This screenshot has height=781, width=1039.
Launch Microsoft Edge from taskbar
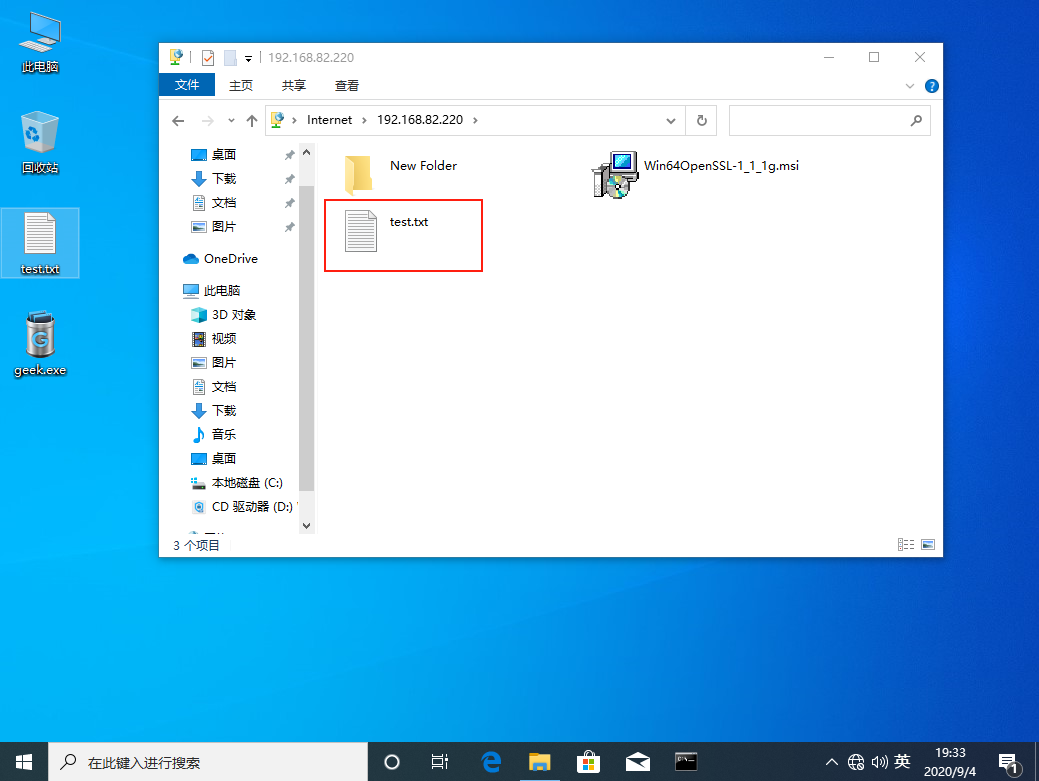[491, 762]
